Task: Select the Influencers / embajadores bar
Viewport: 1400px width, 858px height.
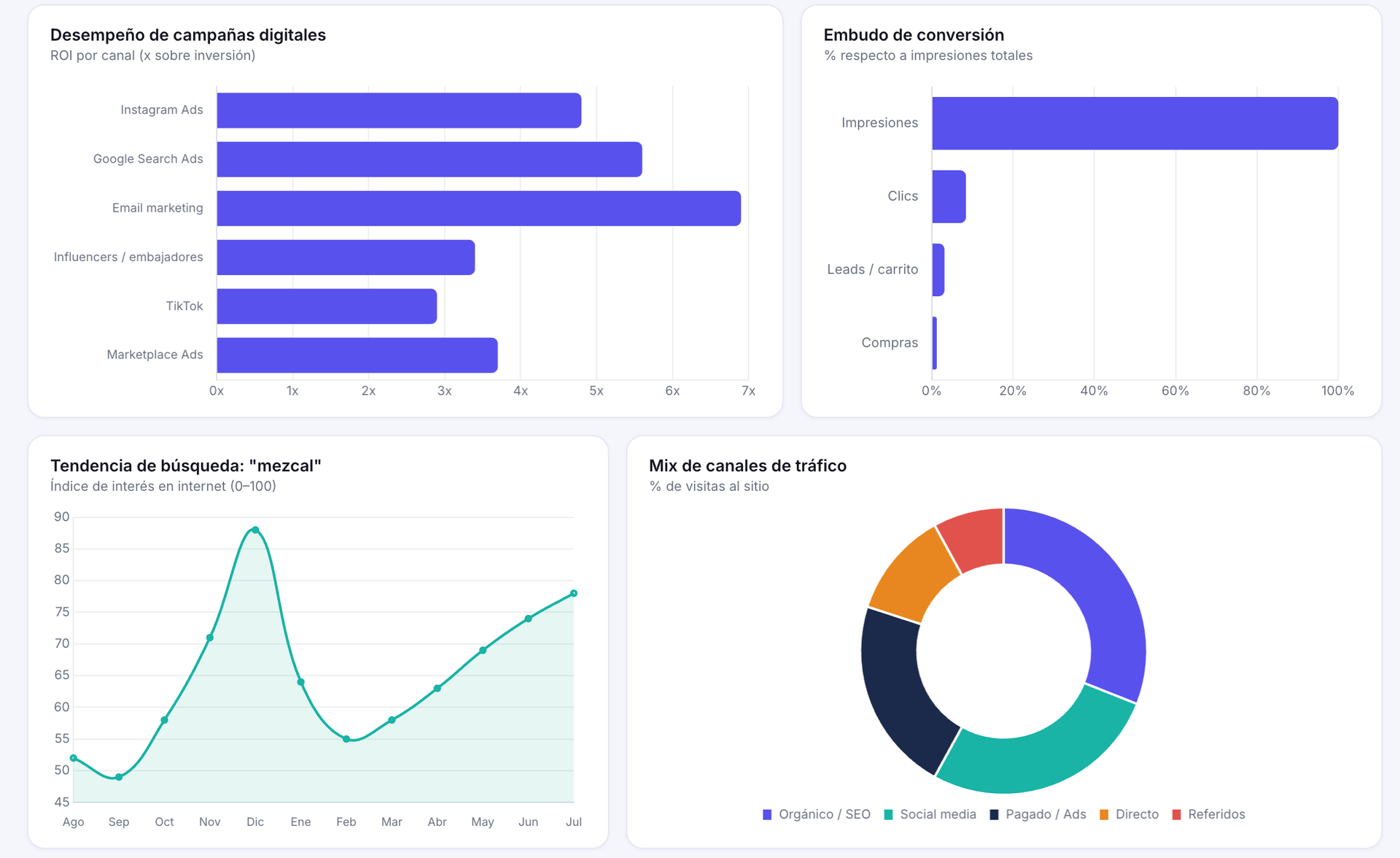Action: pyautogui.click(x=346, y=257)
